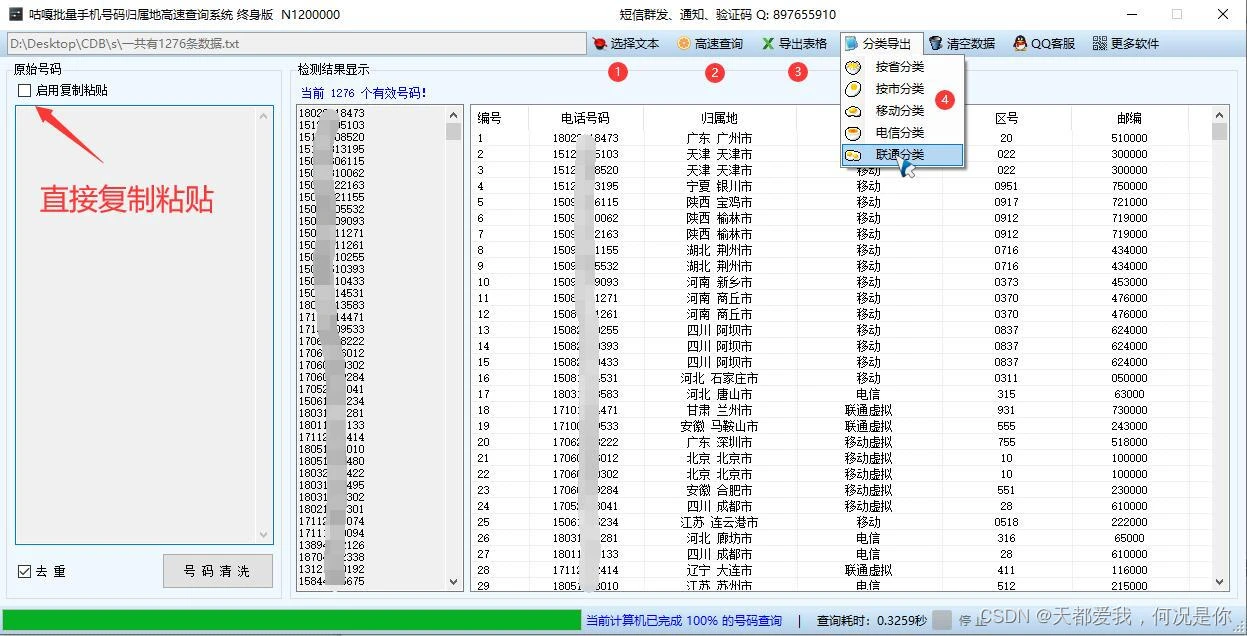Click the 导出表格 Excel icon
This screenshot has height=636, width=1247.
pos(768,44)
